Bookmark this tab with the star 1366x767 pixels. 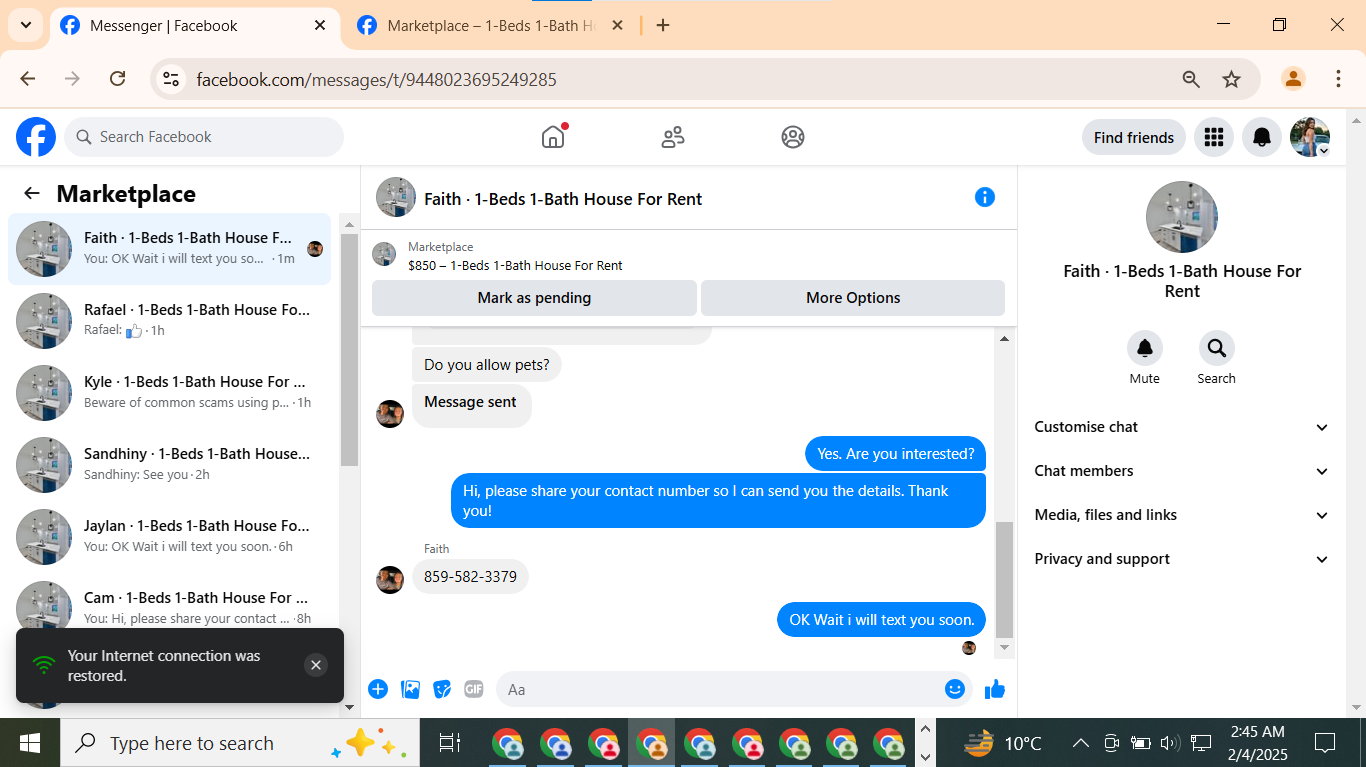click(x=1232, y=79)
